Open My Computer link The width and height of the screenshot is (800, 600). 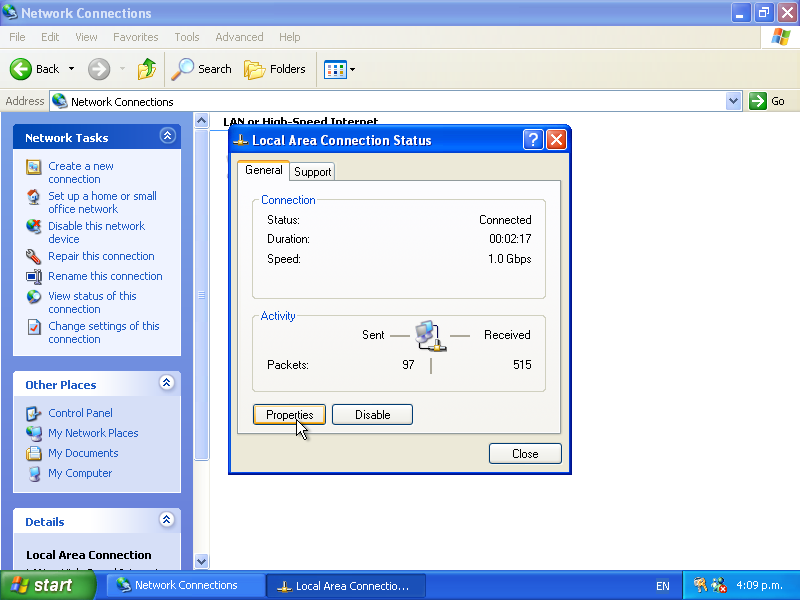(x=80, y=473)
